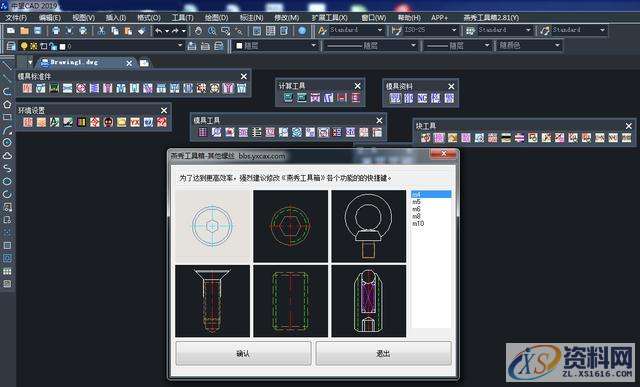
Task: Click the Open file folder icon
Action: pyautogui.click(x=24, y=31)
